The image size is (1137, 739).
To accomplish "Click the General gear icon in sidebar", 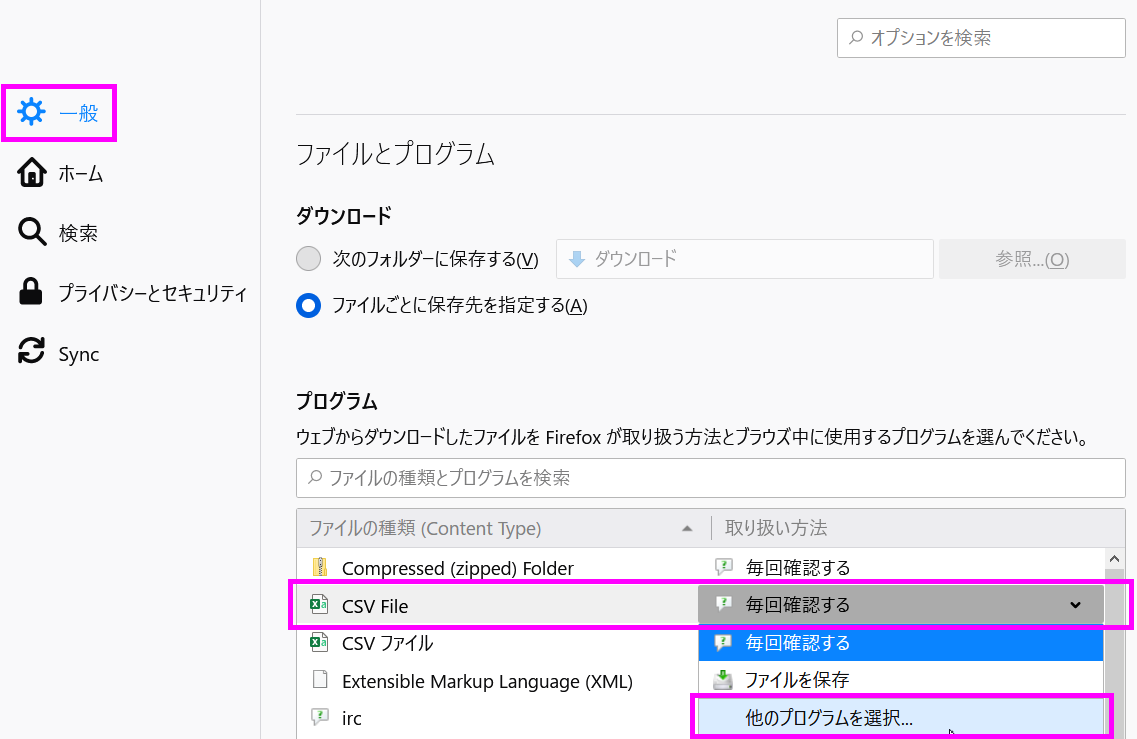I will 32,113.
